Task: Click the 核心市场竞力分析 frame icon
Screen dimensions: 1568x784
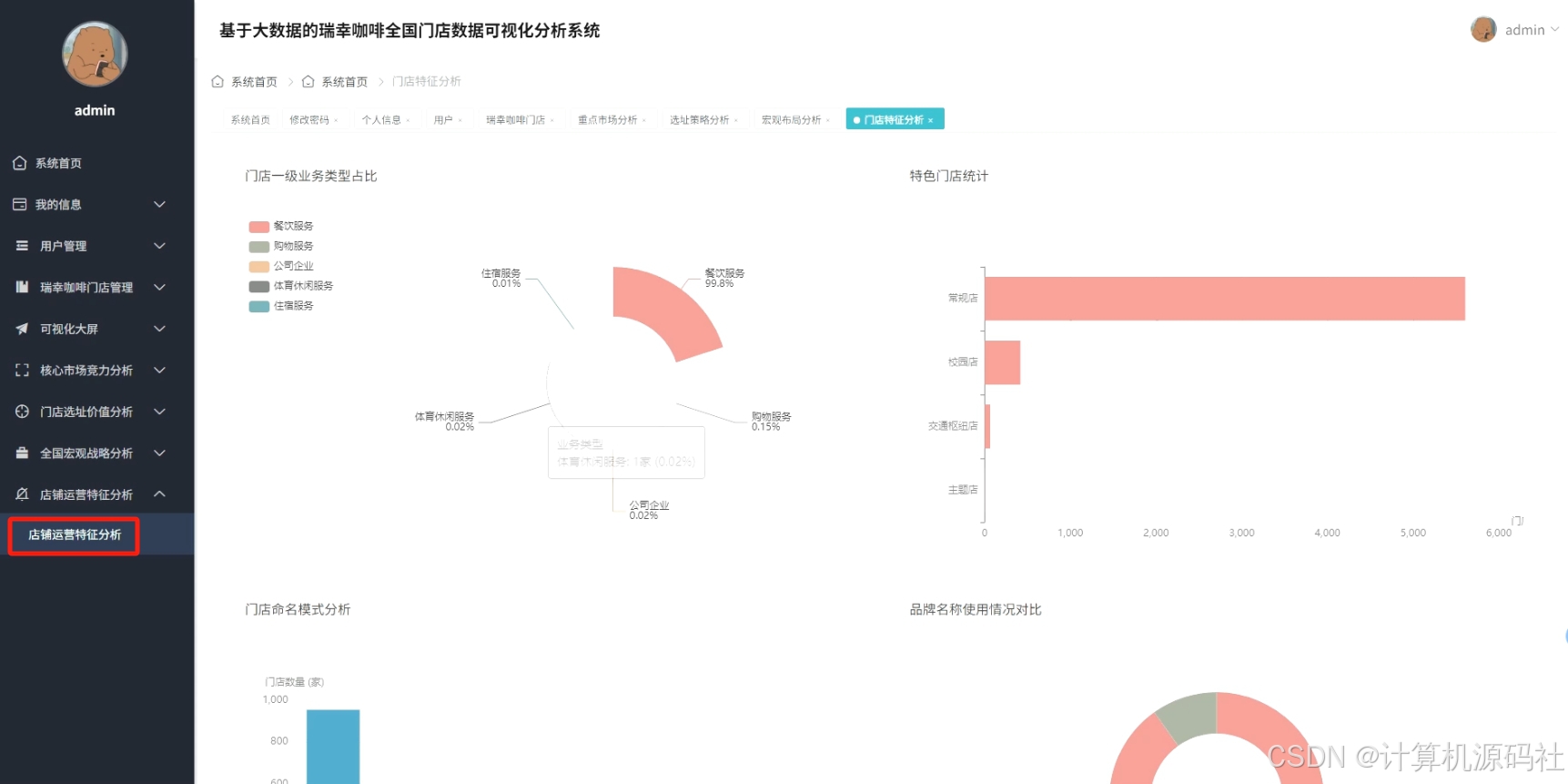Action: [22, 371]
